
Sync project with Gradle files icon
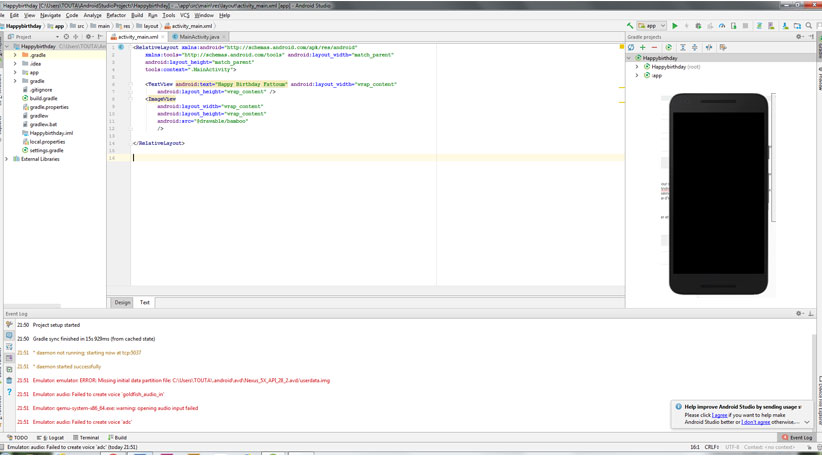coord(759,26)
